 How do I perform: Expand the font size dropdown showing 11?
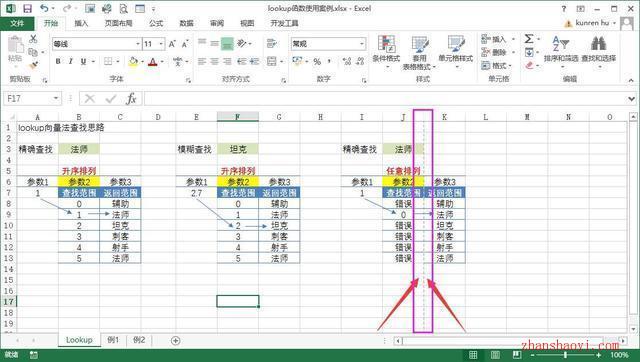(x=161, y=44)
